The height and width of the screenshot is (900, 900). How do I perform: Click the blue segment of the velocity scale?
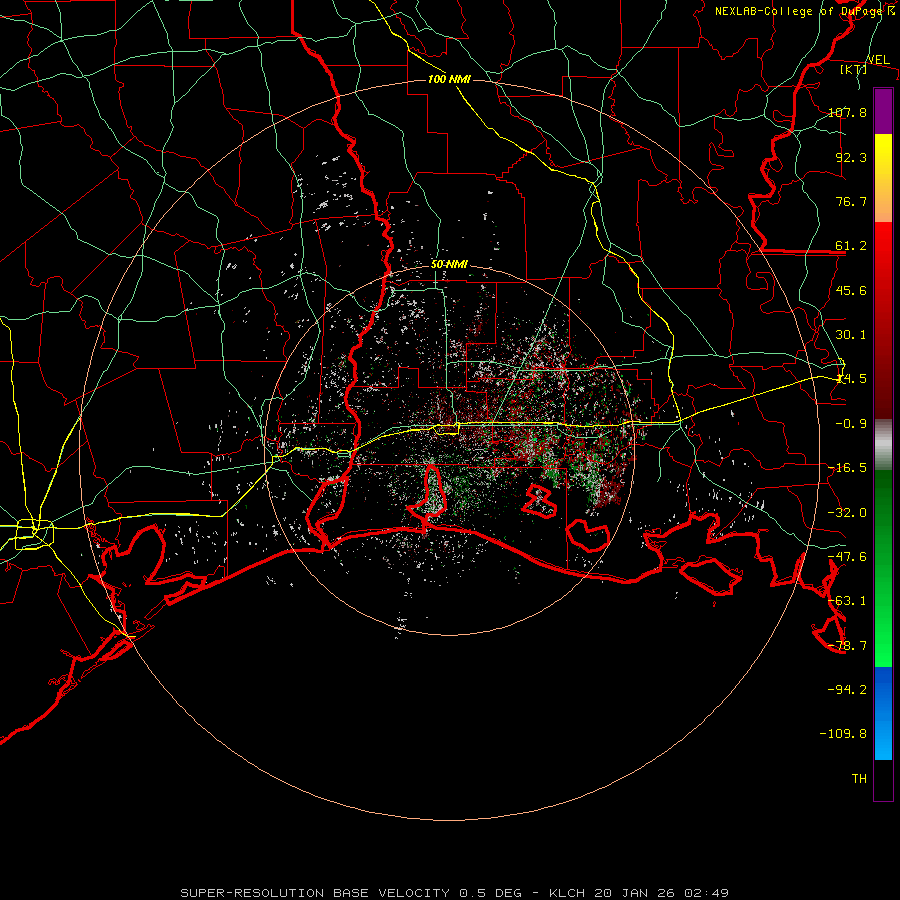tap(883, 713)
